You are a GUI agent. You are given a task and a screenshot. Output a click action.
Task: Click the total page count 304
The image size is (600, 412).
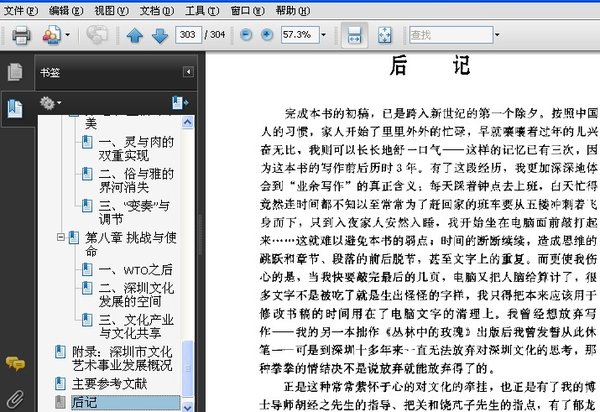(217, 35)
